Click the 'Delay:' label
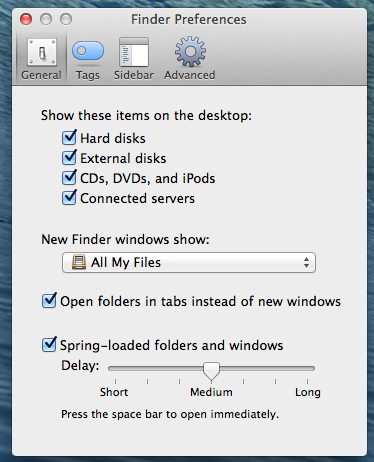 [x=80, y=366]
